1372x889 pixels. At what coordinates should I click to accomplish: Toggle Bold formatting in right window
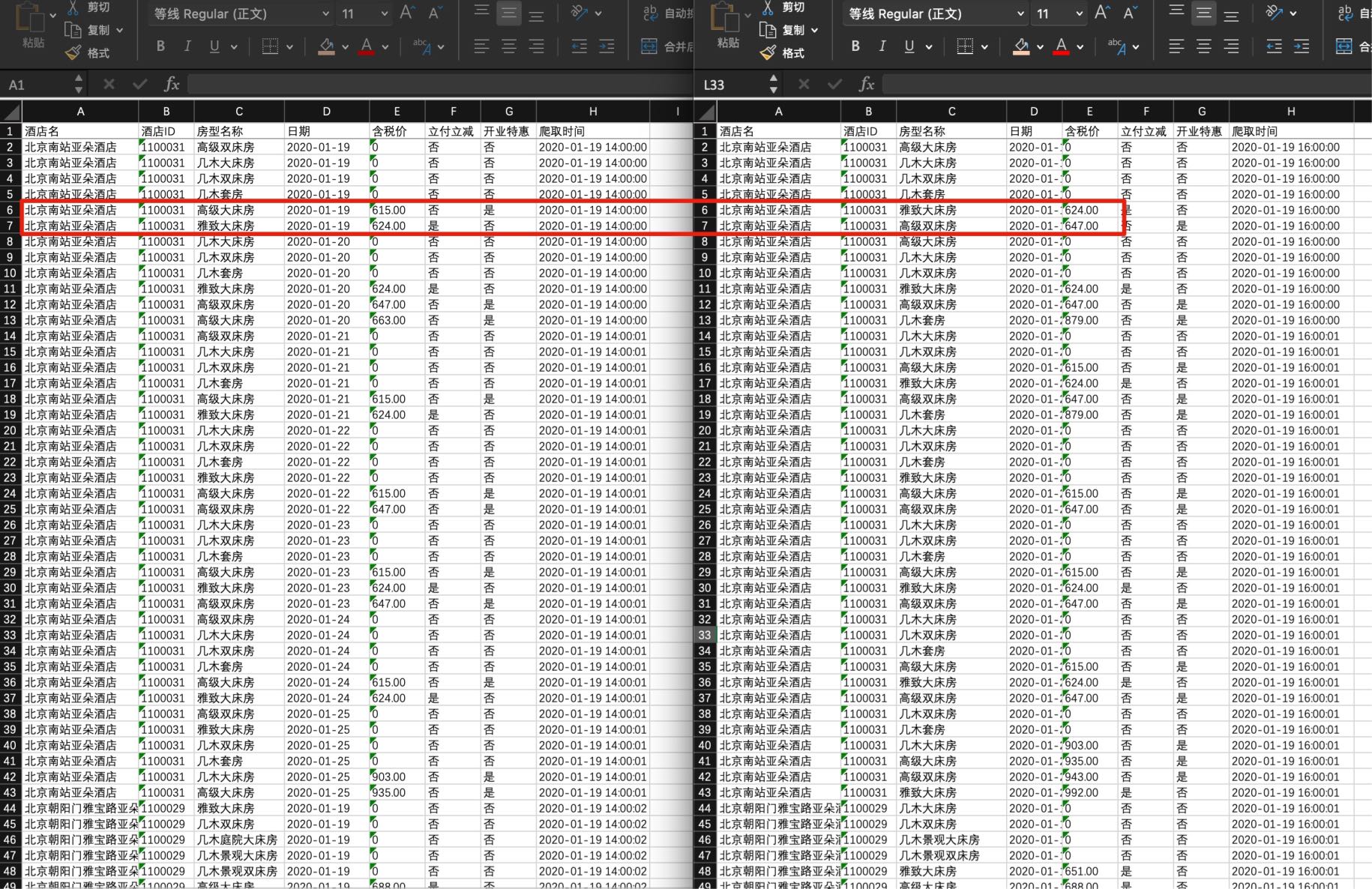pyautogui.click(x=855, y=46)
